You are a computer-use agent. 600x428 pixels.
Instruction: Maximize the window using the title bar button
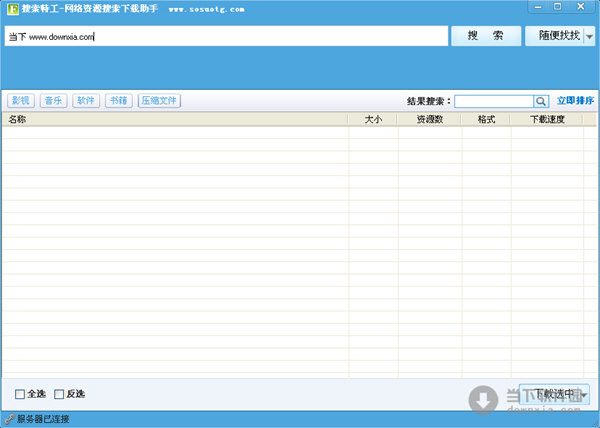tap(557, 7)
